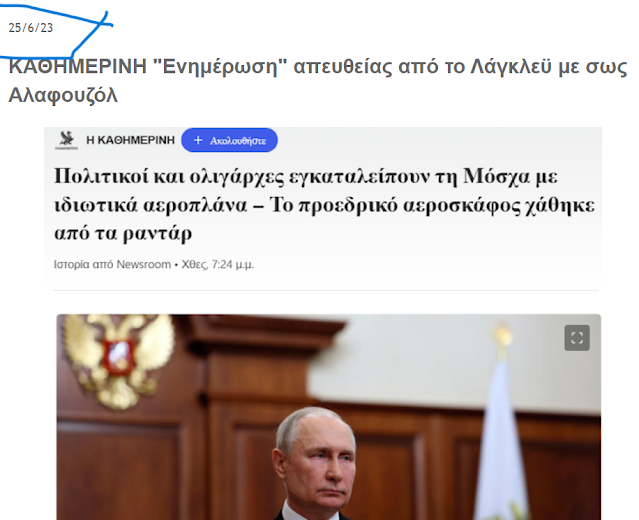Click the plus icon in Ακολουθήστε button
Viewport: 639px width, 520px height.
(x=198, y=140)
